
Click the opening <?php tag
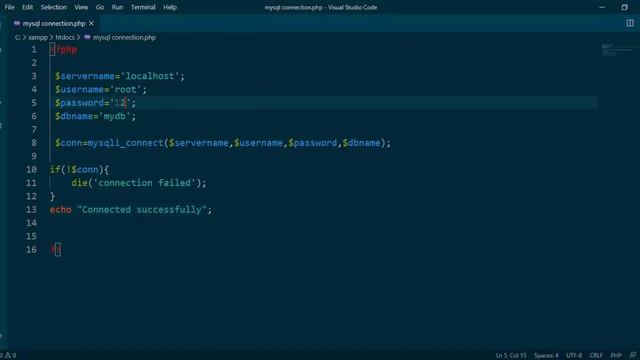point(63,50)
